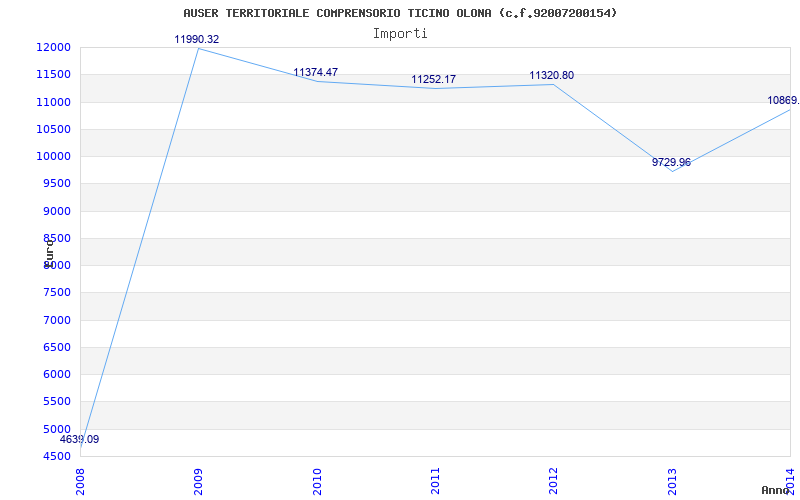Click the Euro vertical axis title

[49, 251]
